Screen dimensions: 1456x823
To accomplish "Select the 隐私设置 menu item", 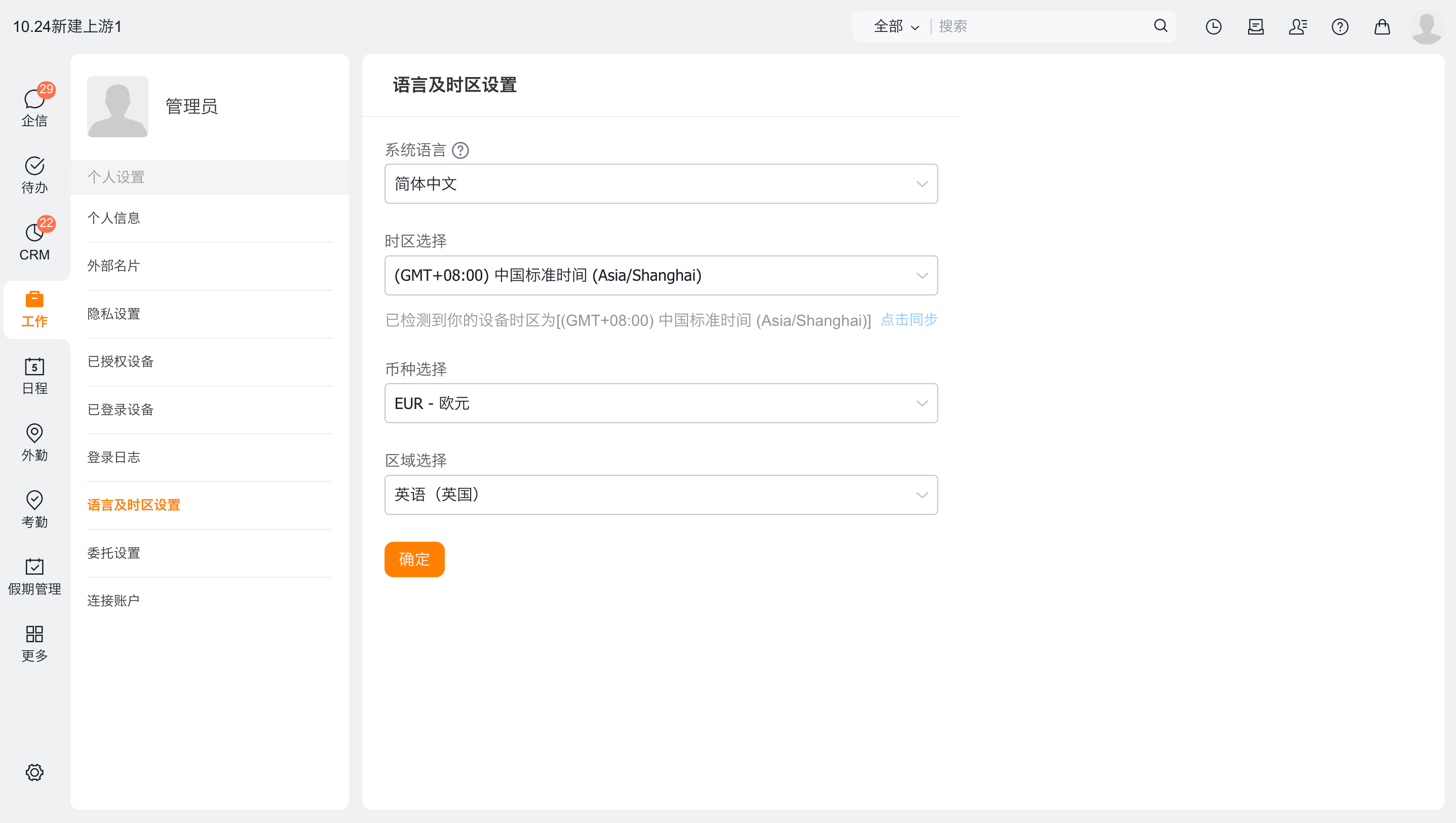I will coord(113,314).
